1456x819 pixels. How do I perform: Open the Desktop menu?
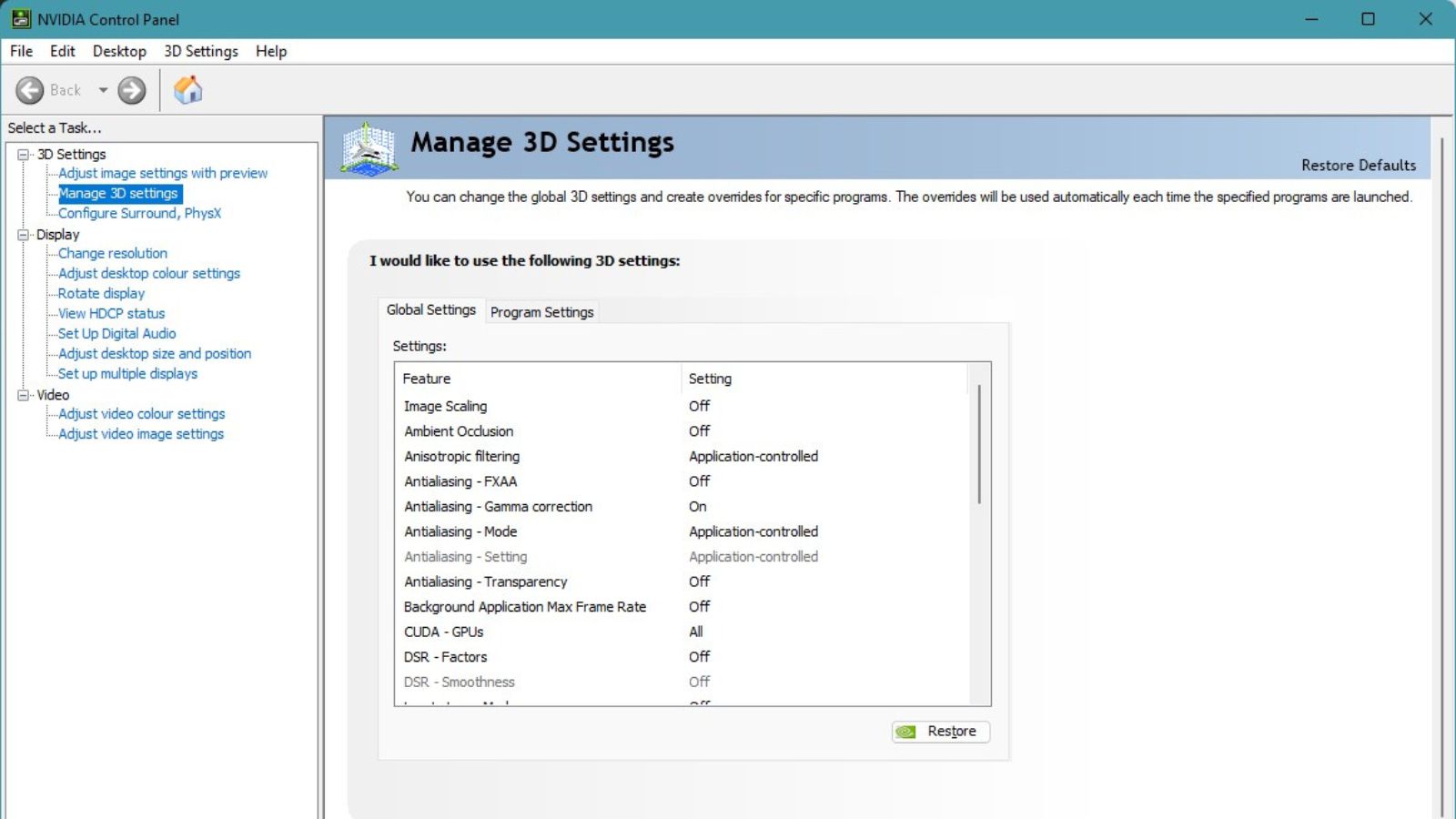click(119, 51)
